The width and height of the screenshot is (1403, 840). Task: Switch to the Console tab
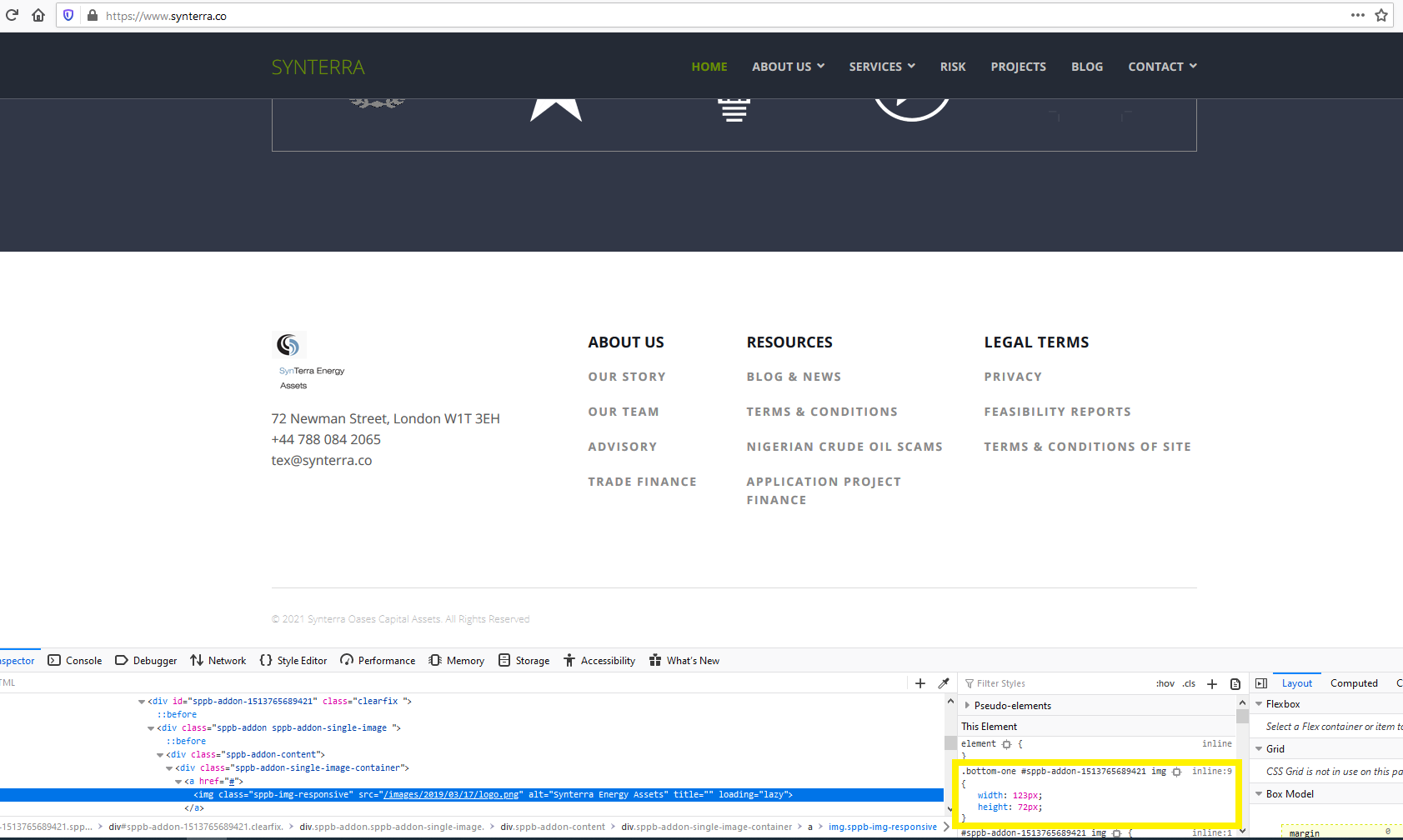tap(76, 661)
